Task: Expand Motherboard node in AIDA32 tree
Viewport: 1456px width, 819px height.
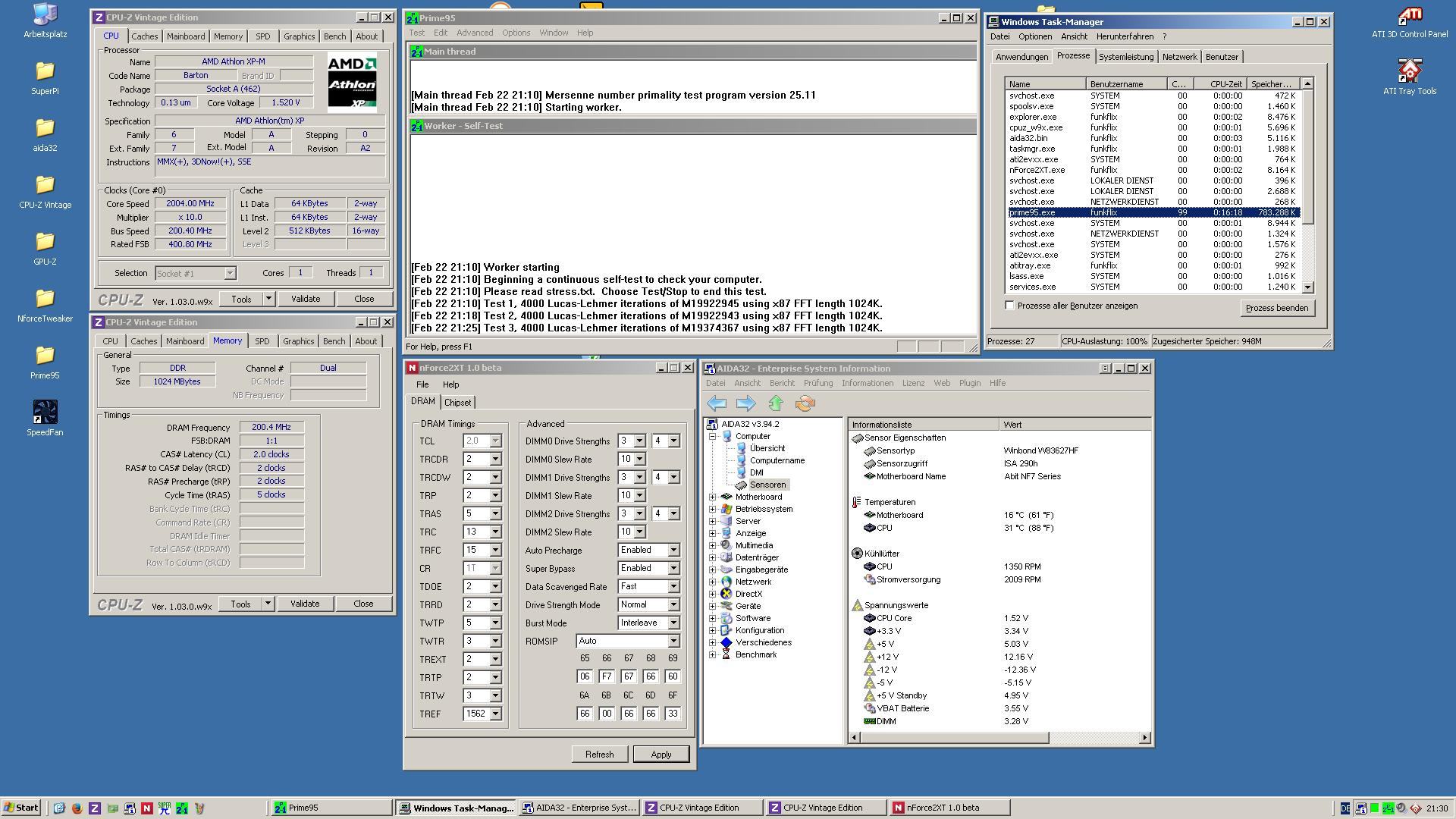Action: 712,497
